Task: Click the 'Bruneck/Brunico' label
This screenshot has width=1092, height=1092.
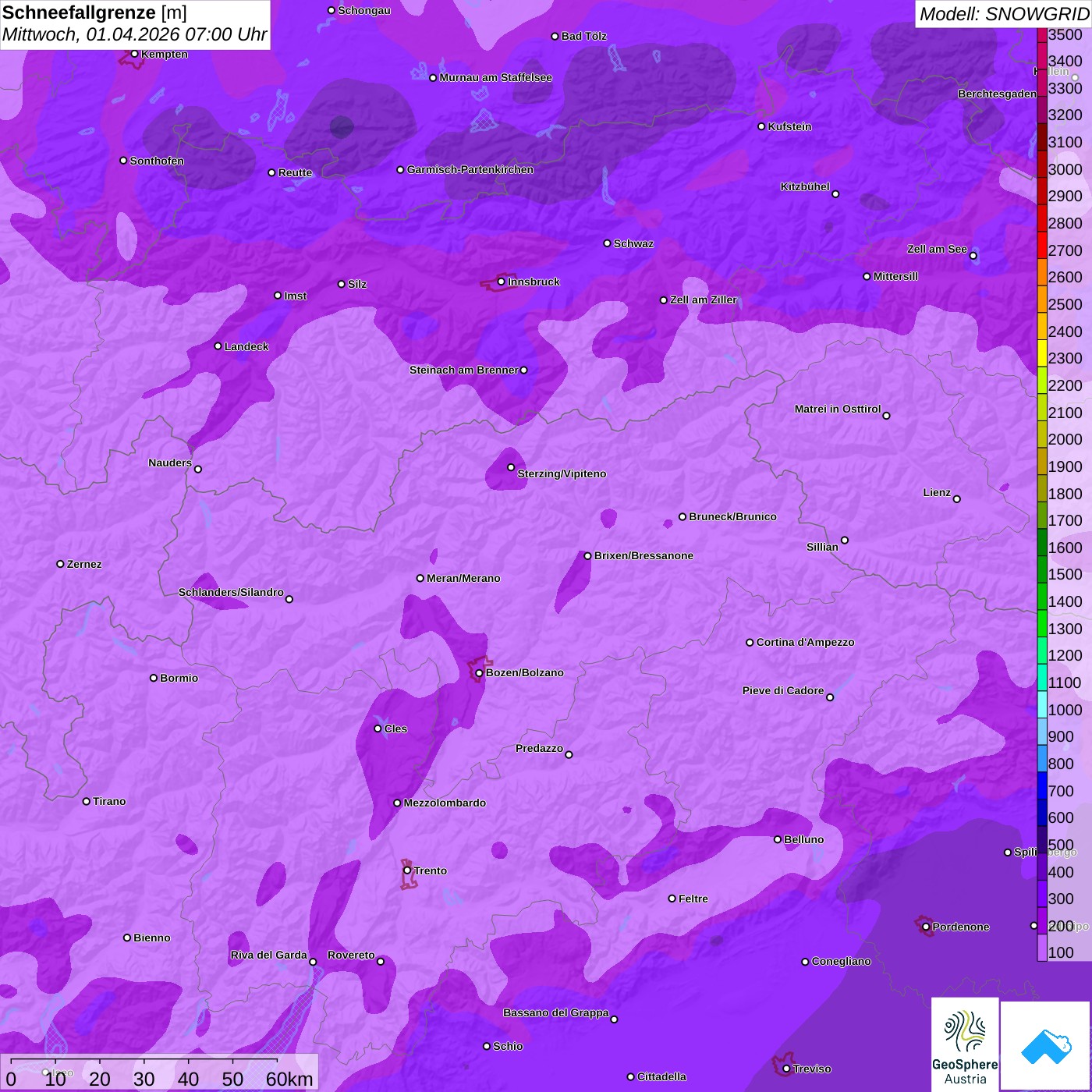Action: [732, 516]
